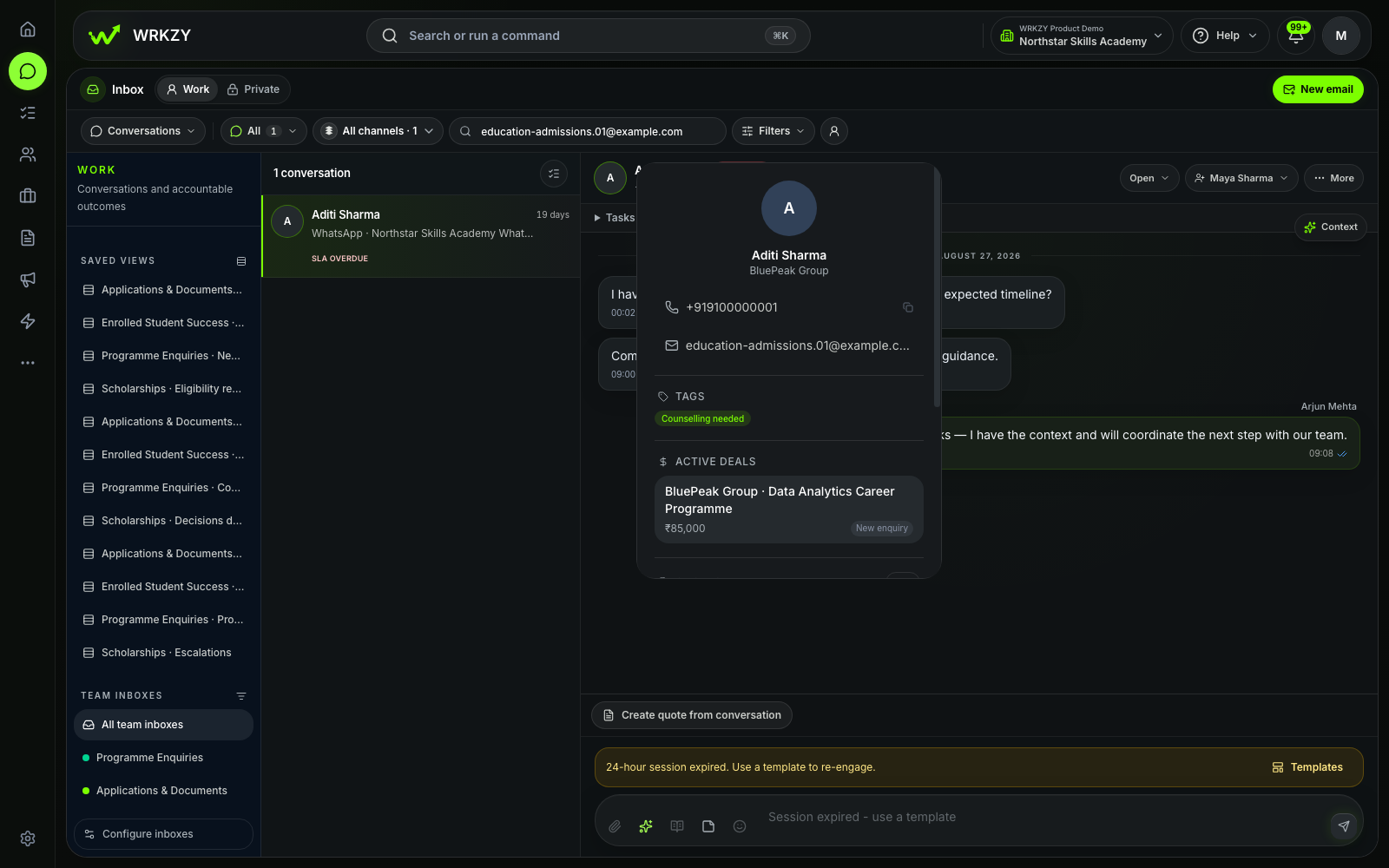Open the BluePeak Group Data Analytics deal card
The height and width of the screenshot is (868, 1389).
coord(789,510)
